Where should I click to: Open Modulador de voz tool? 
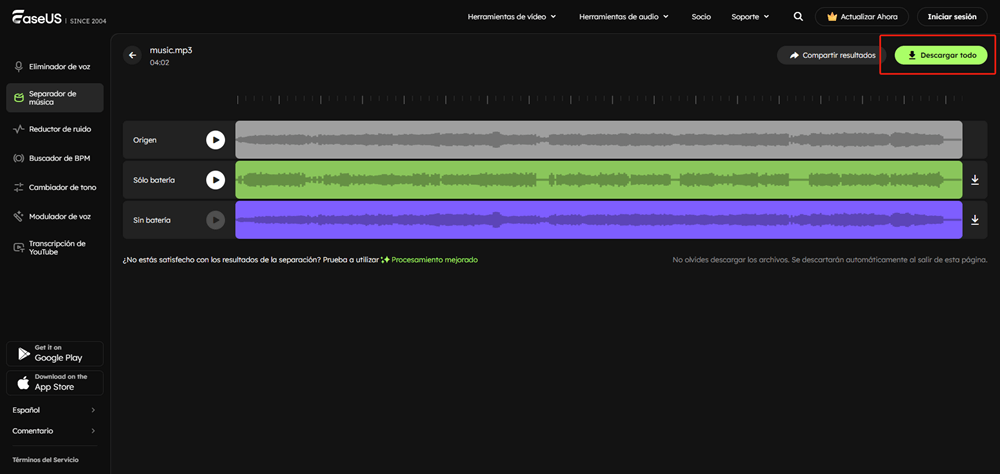(58, 216)
